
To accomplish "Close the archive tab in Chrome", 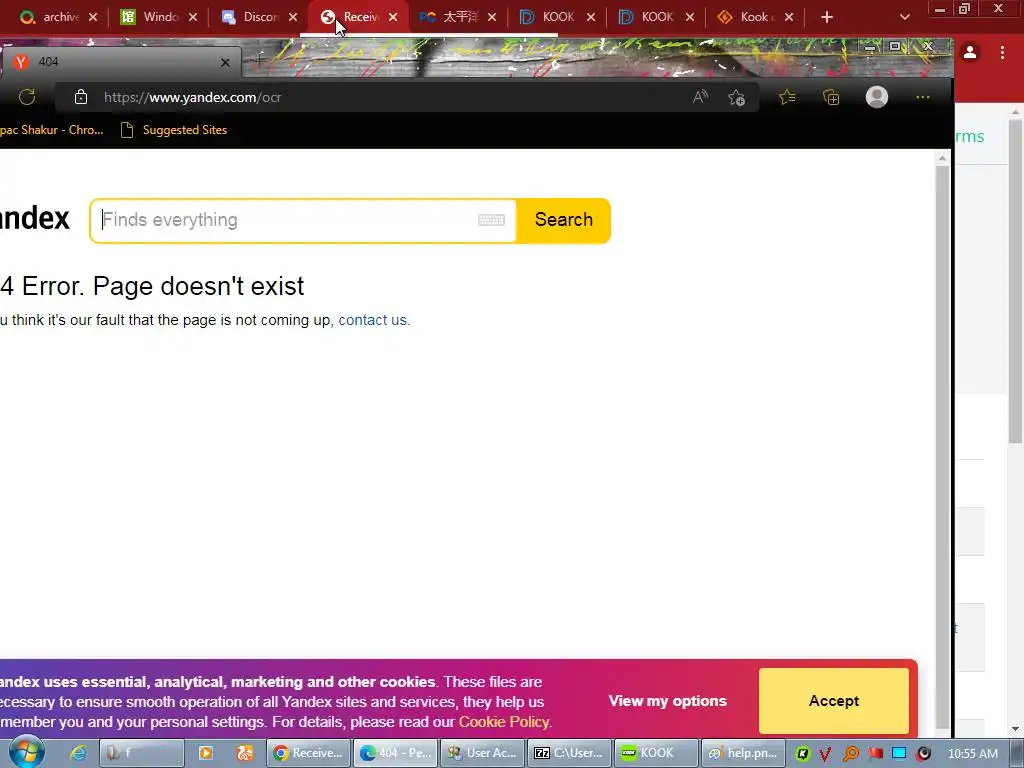I will pyautogui.click(x=93, y=17).
